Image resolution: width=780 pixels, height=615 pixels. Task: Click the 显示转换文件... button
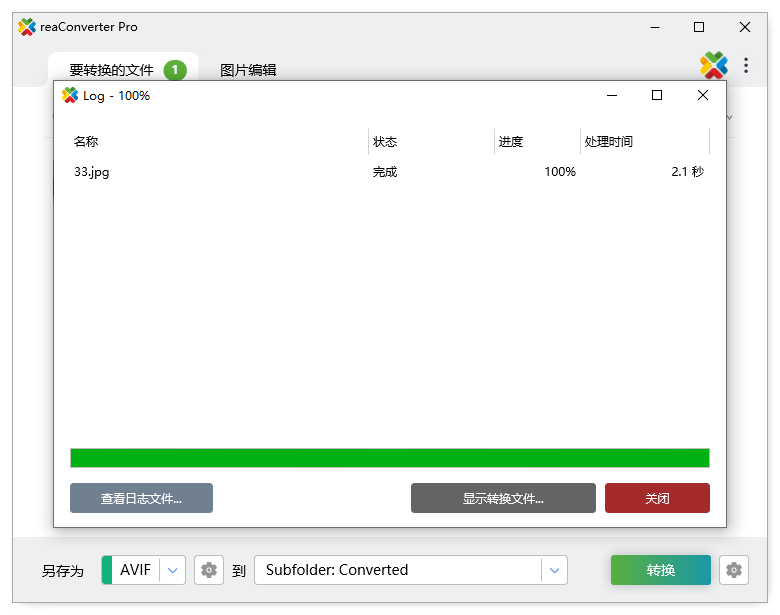point(503,498)
